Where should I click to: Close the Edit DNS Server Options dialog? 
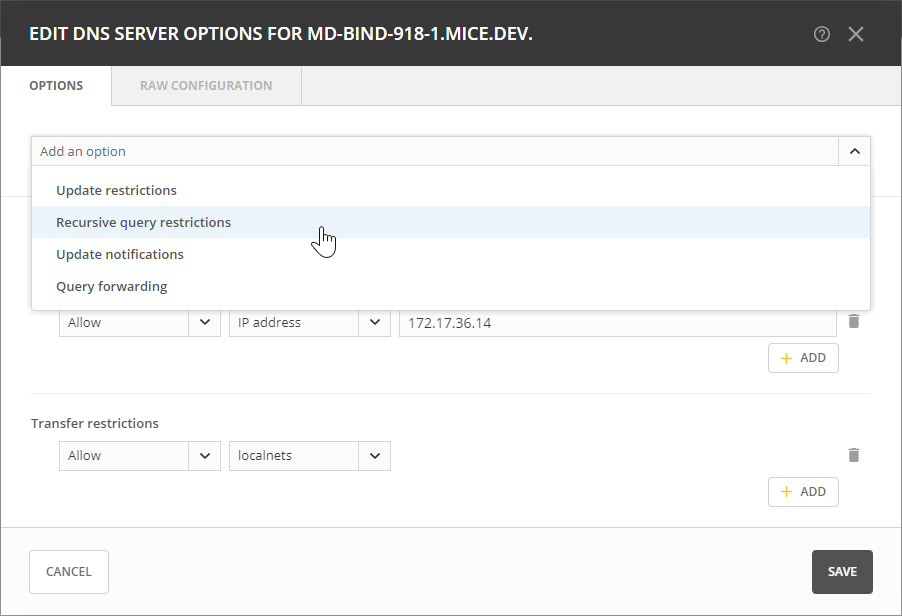[856, 34]
